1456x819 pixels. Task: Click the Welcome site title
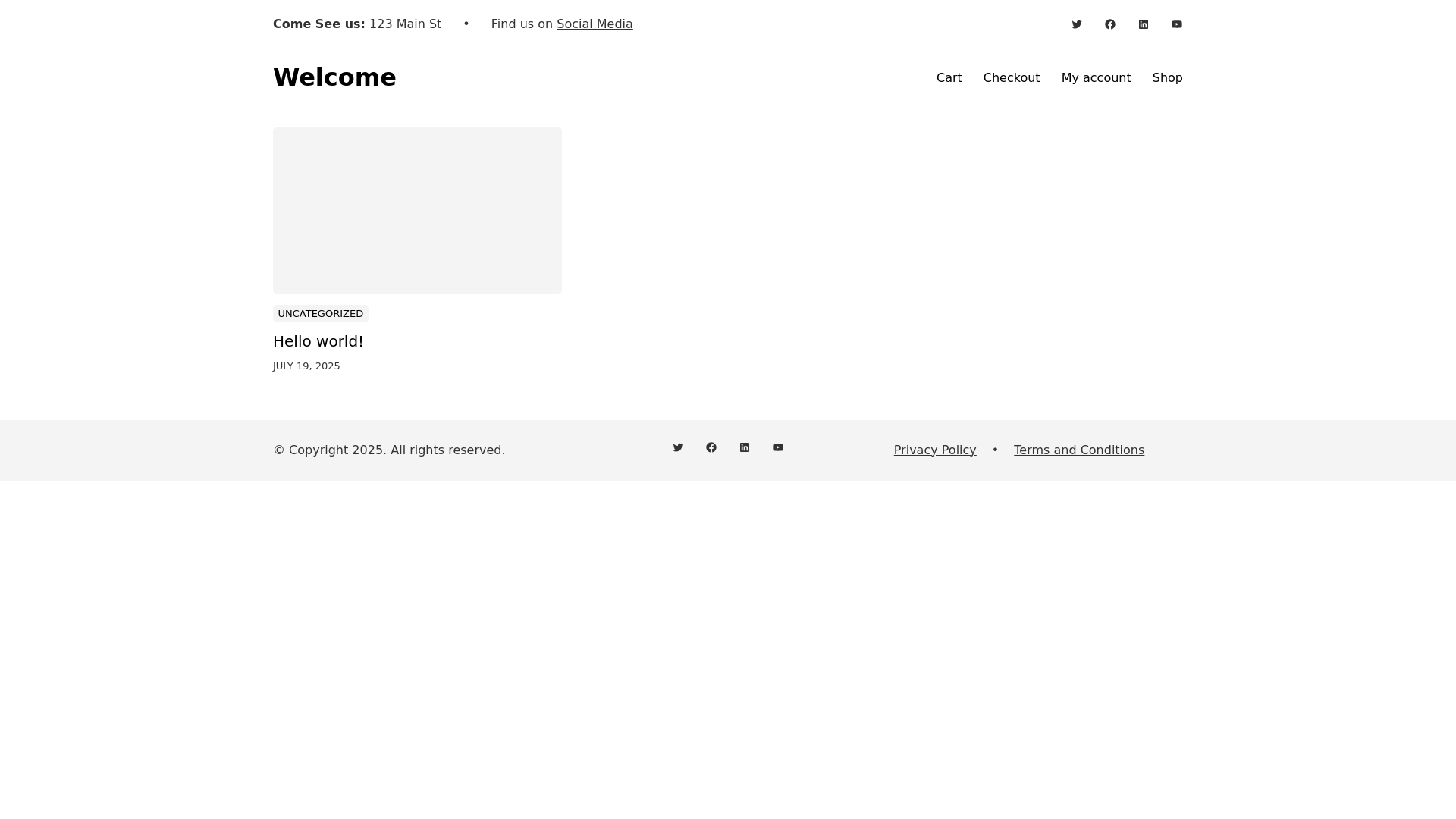[x=334, y=77]
